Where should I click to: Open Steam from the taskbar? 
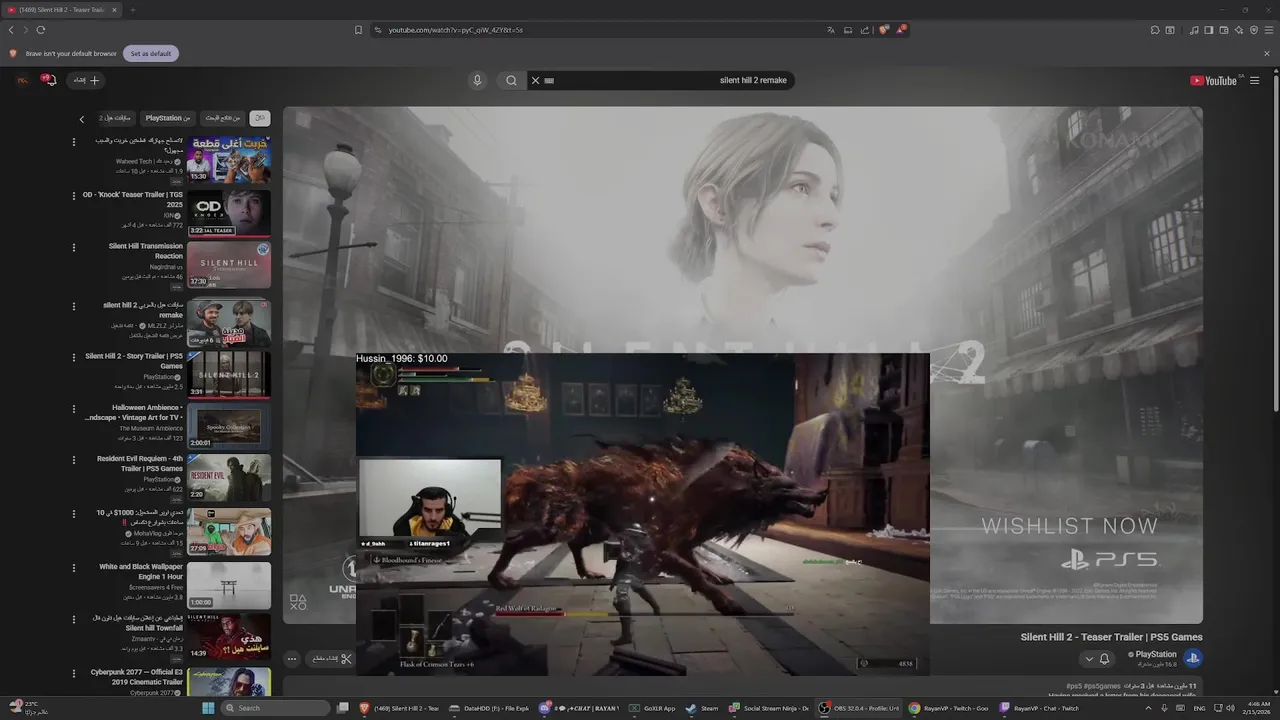pos(703,708)
